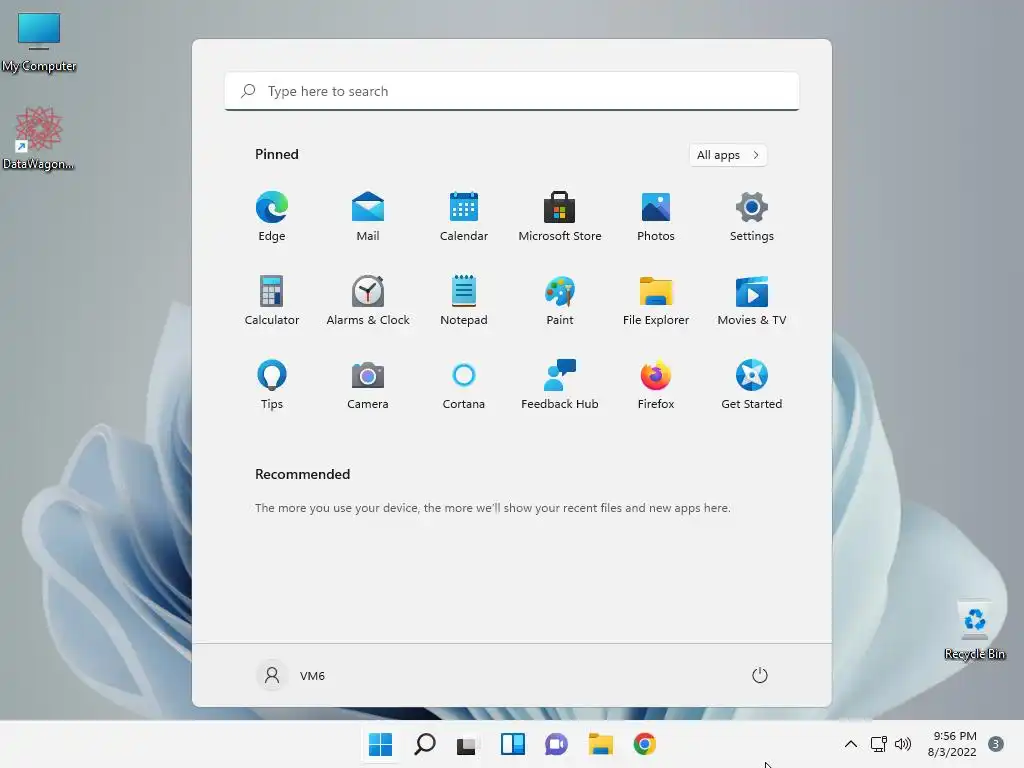The width and height of the screenshot is (1024, 768).
Task: Open Settings from pinned apps
Action: tap(752, 216)
